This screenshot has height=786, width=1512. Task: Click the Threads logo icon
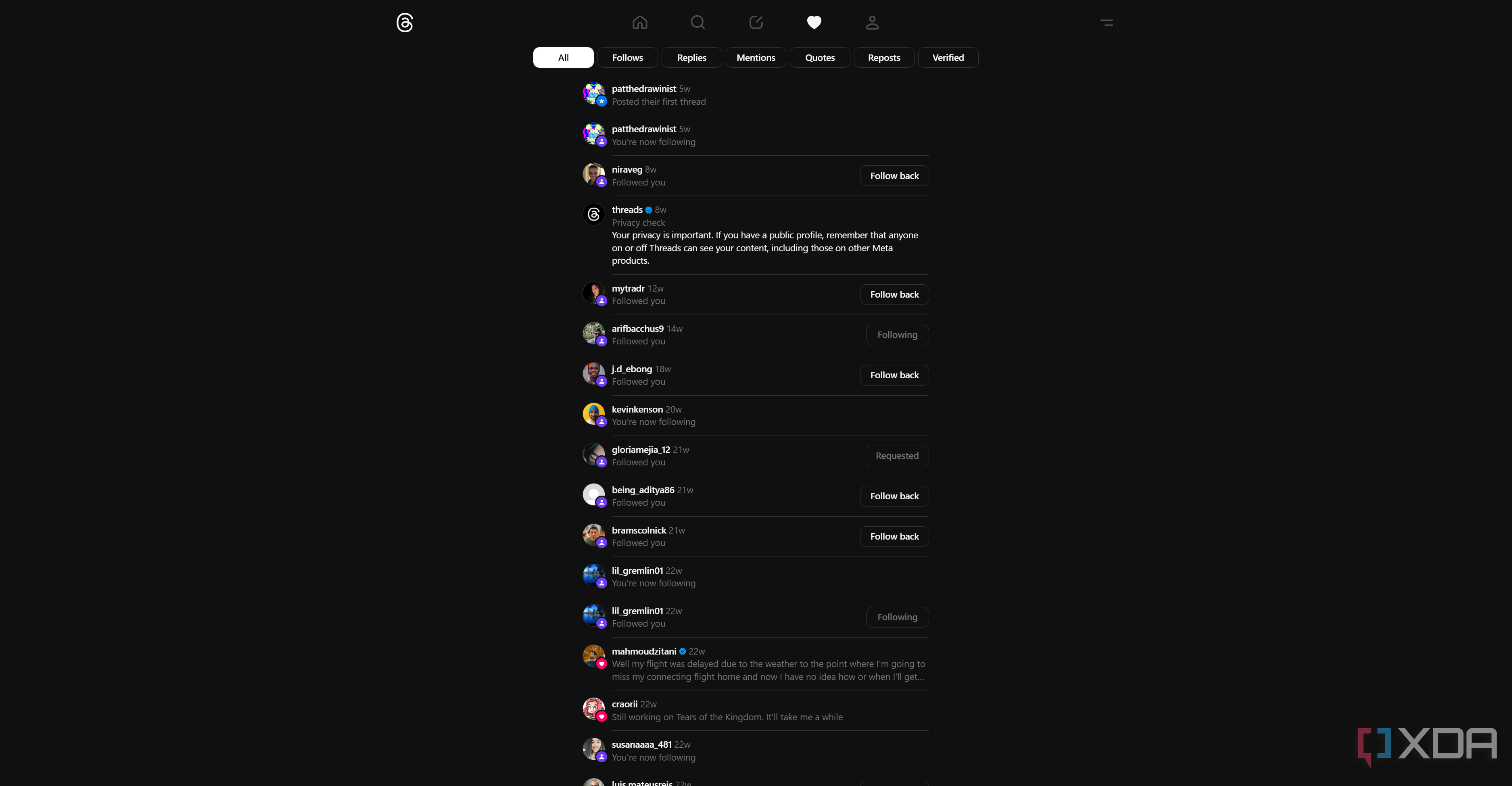[404, 23]
